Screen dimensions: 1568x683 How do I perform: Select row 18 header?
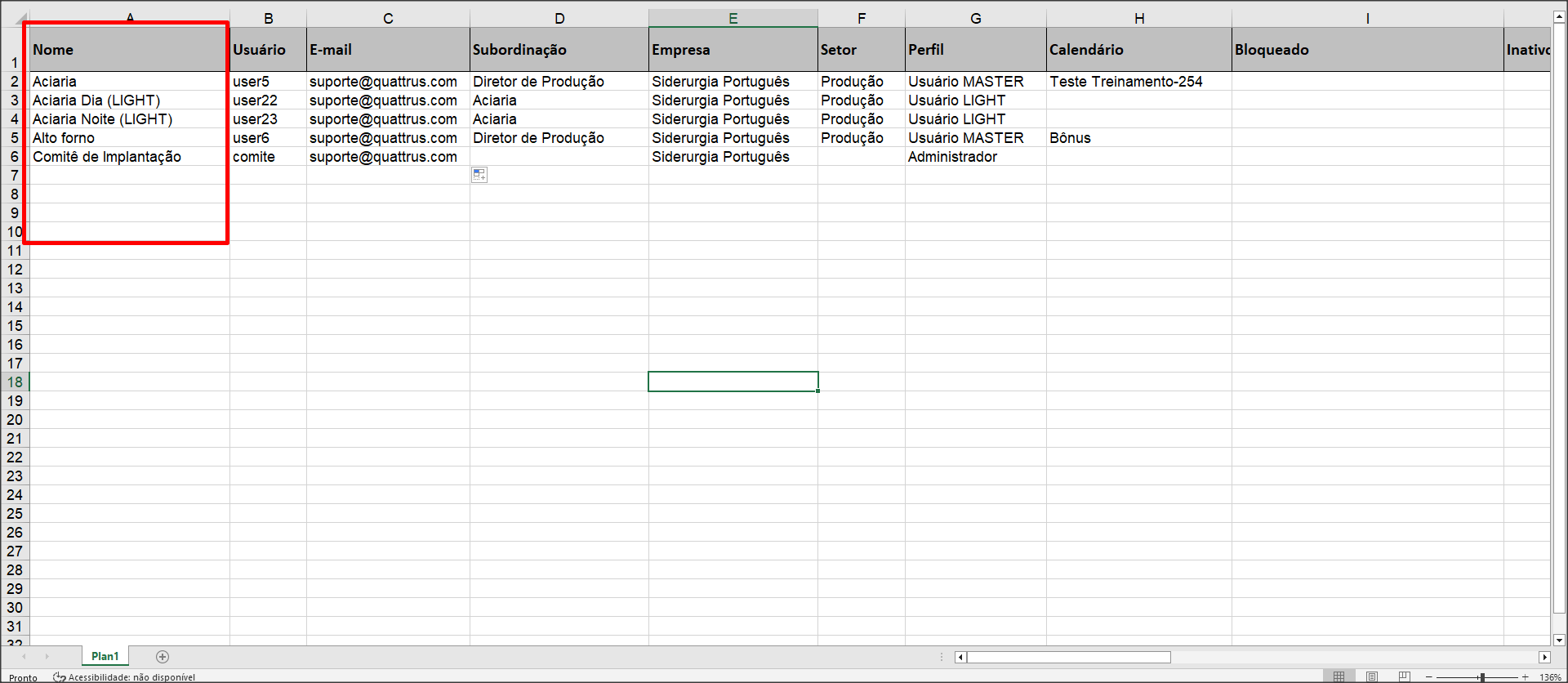(x=15, y=382)
